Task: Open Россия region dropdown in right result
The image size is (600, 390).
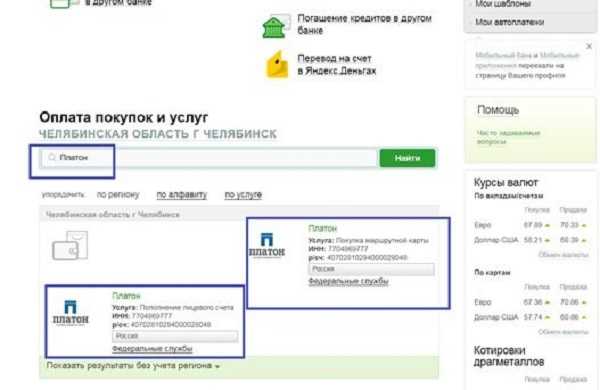Action: pyautogui.click(x=371, y=269)
